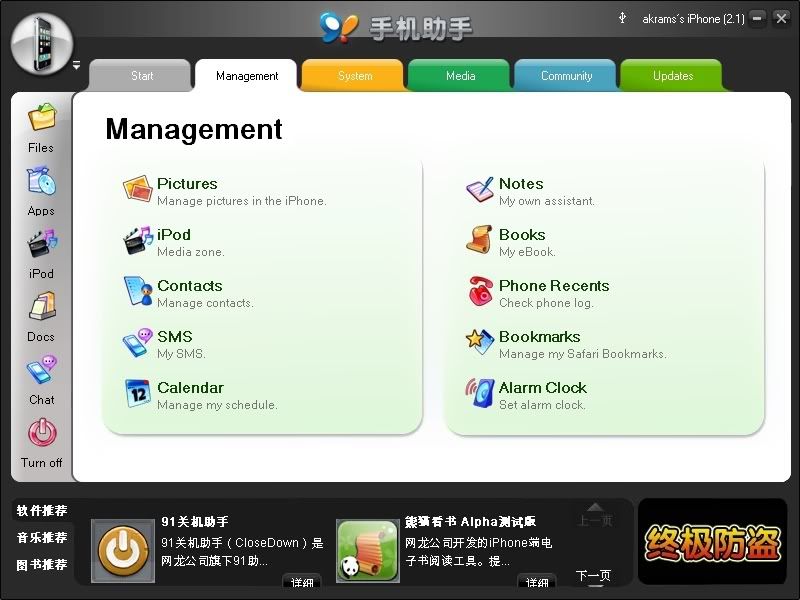Image resolution: width=800 pixels, height=600 pixels.
Task: Click the SMS link text
Action: 175,337
